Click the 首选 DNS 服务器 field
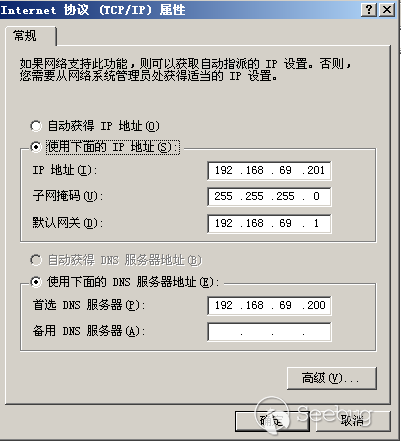The width and height of the screenshot is (401, 443). pyautogui.click(x=269, y=305)
